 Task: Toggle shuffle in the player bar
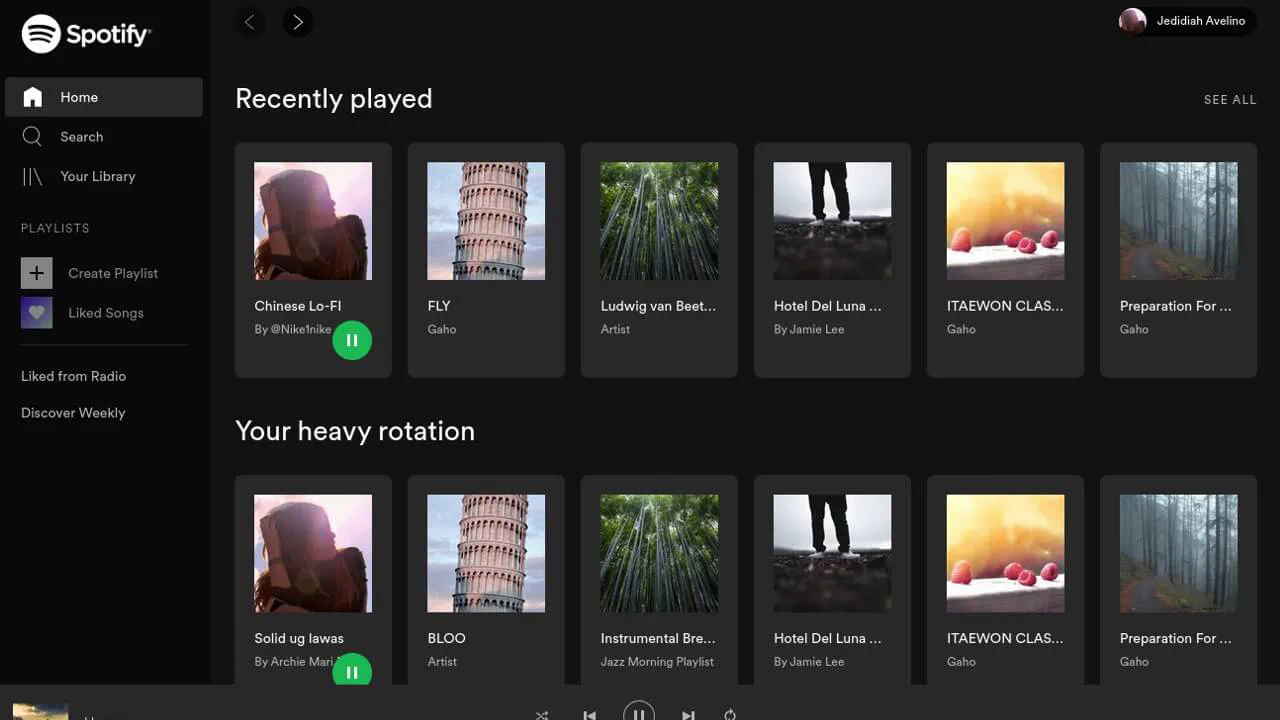[542, 715]
